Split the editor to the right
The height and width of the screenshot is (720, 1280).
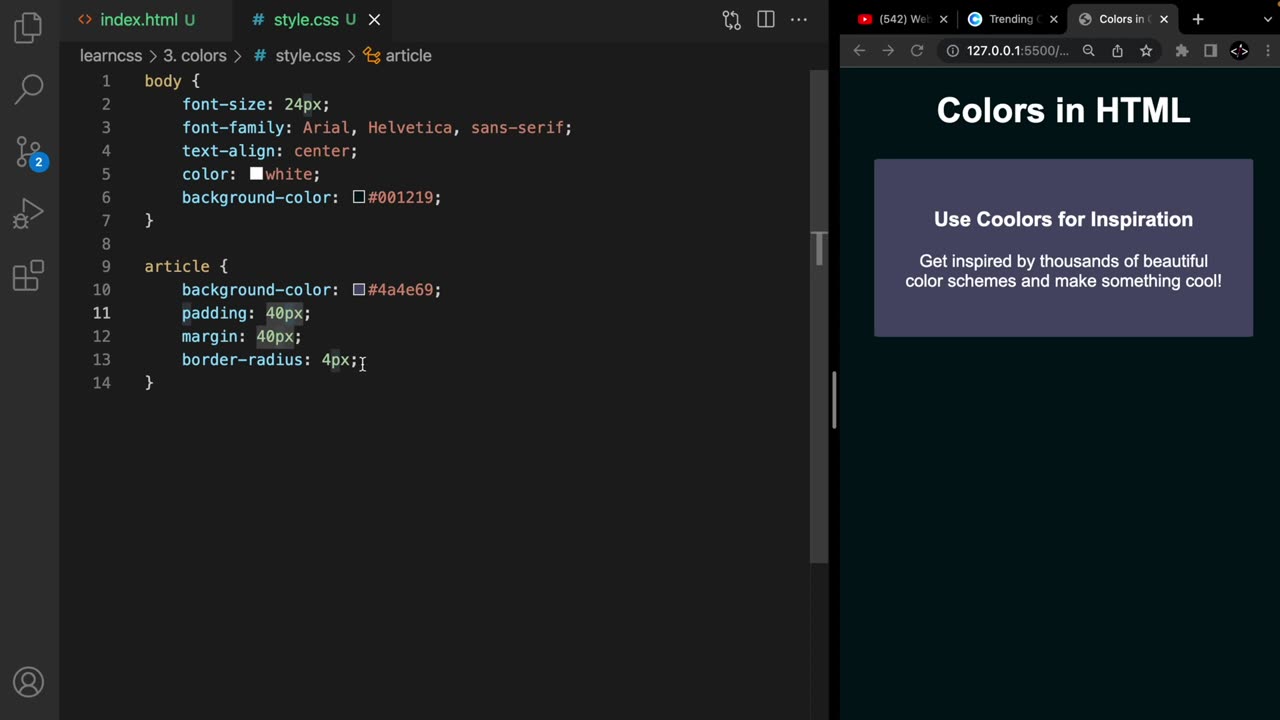click(x=766, y=20)
